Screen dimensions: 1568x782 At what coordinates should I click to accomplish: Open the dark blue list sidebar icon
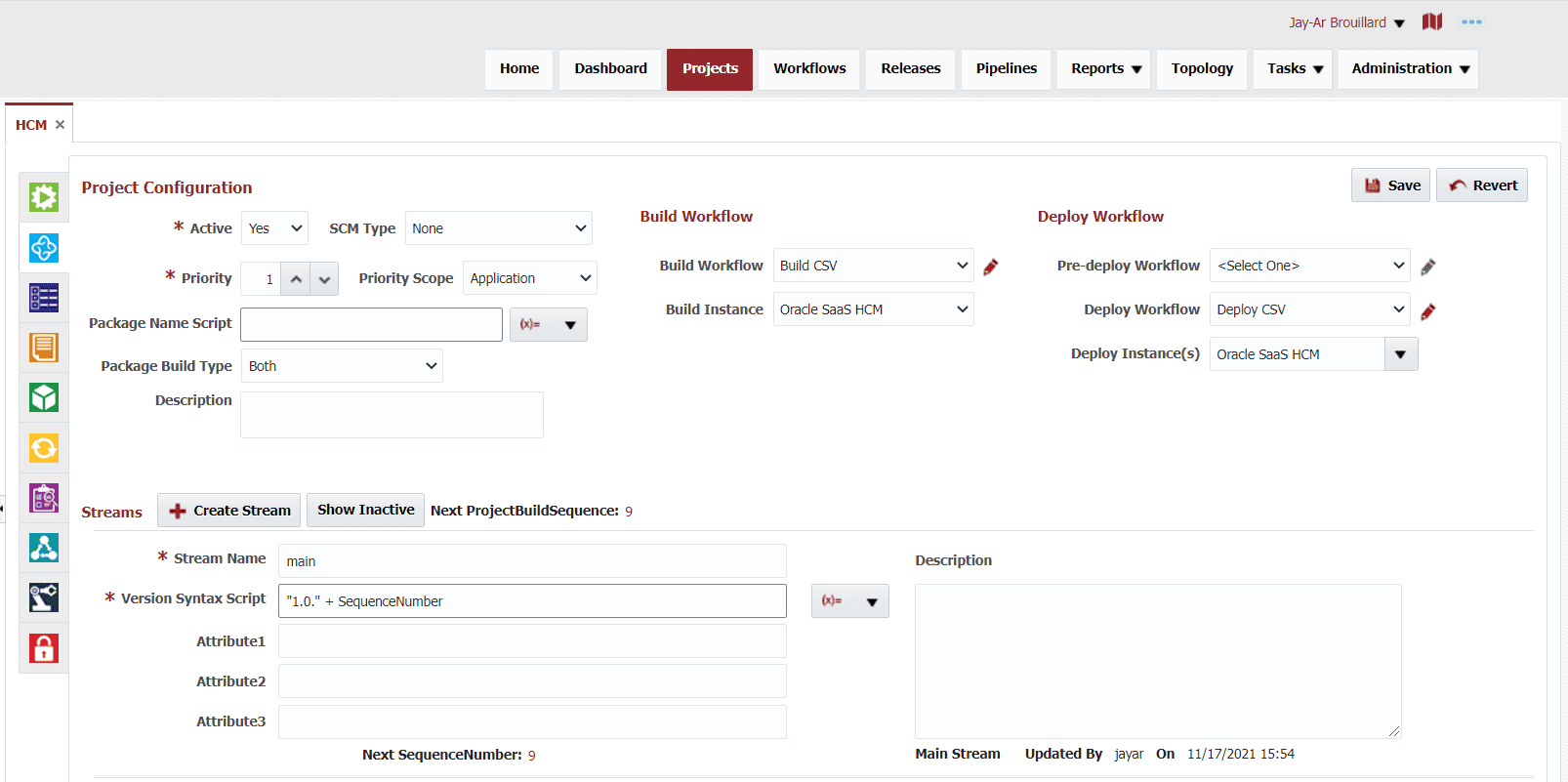44,298
